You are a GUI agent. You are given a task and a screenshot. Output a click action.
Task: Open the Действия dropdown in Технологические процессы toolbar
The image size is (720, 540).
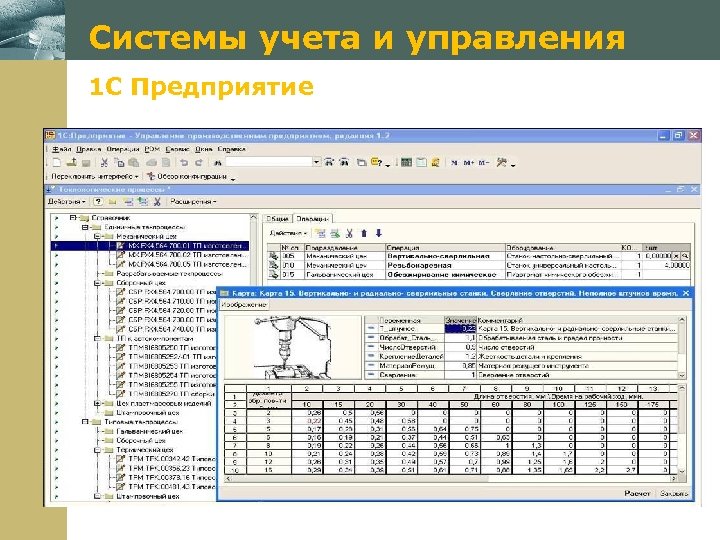[x=67, y=202]
